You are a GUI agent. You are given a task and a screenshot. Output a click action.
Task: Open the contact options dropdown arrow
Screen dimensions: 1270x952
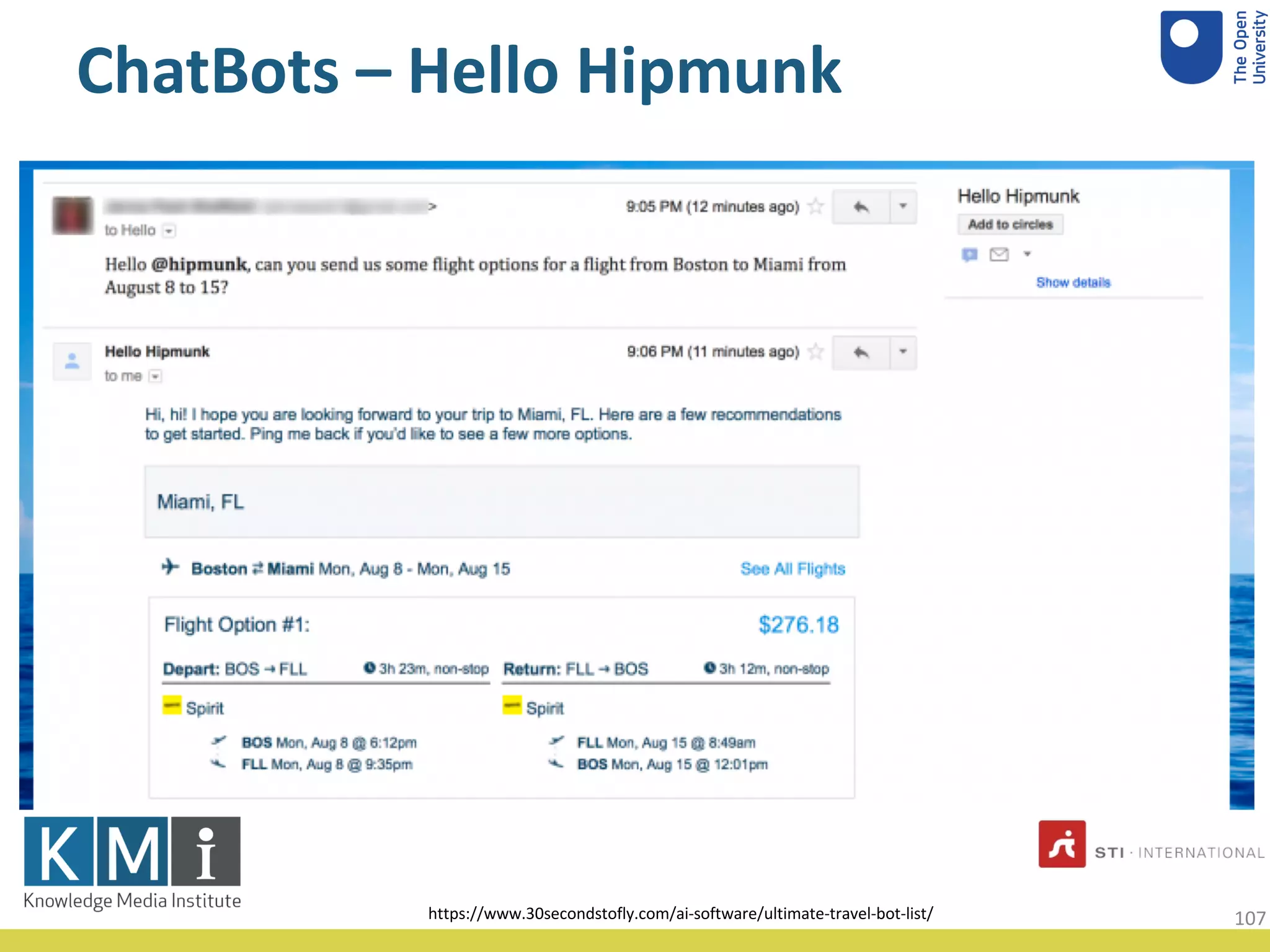[1027, 253]
